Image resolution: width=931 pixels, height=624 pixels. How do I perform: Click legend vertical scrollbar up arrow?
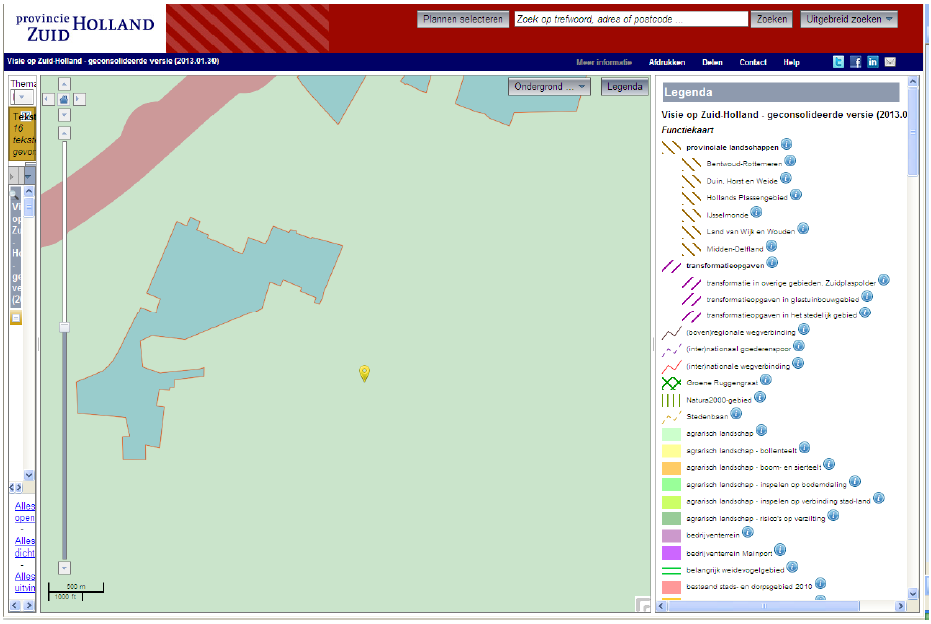coord(913,81)
